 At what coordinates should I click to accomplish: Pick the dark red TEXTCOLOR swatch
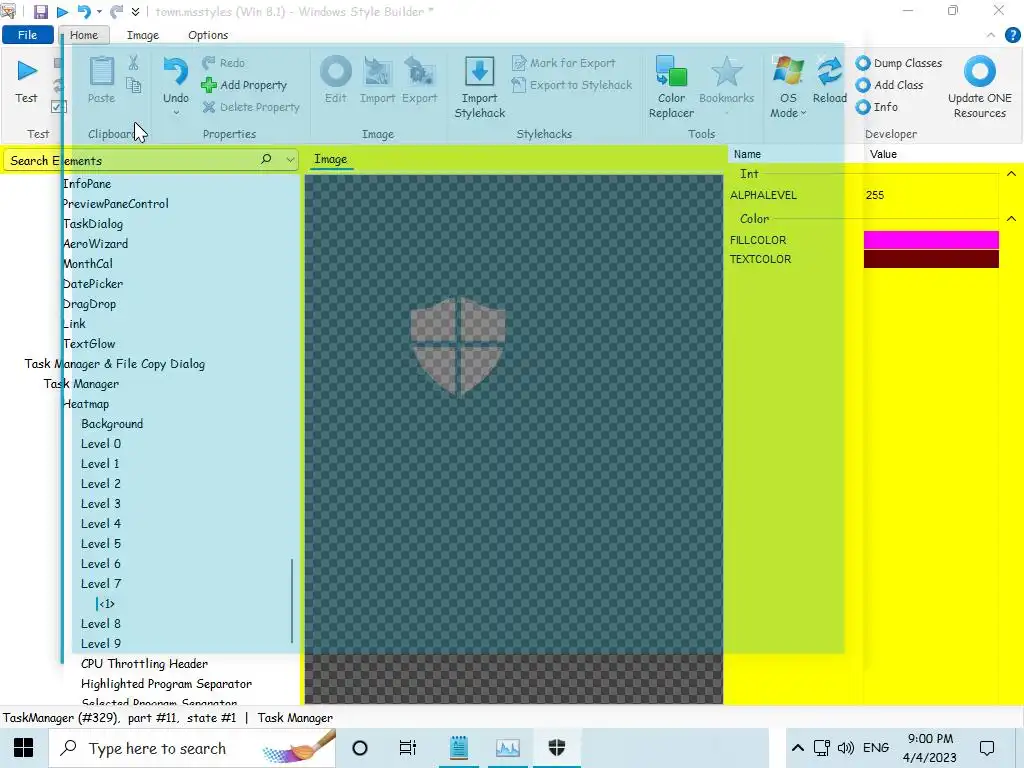tap(931, 259)
